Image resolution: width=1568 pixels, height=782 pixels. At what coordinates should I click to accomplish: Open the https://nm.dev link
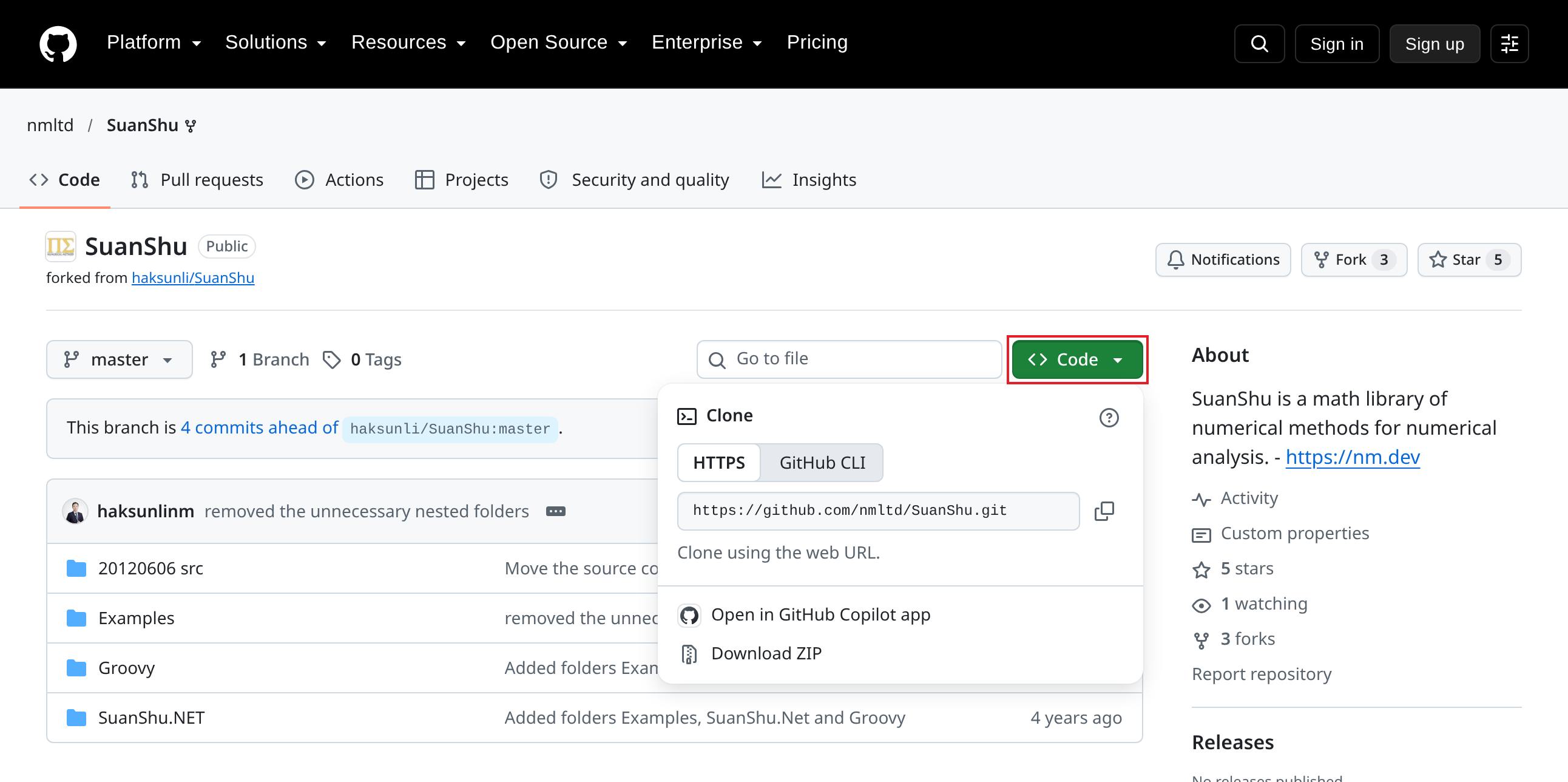pos(1353,457)
